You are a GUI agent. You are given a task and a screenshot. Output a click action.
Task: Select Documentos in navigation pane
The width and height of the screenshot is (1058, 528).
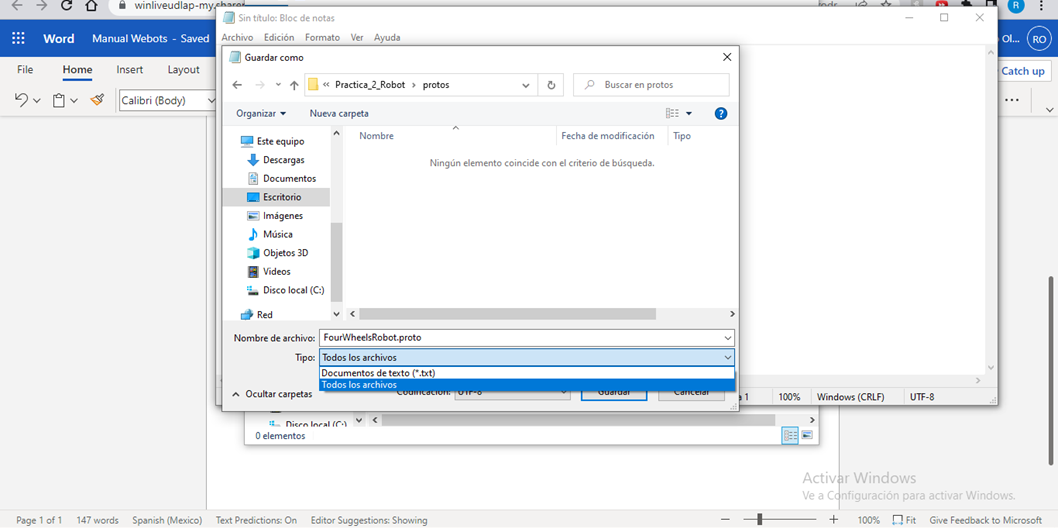[281, 179]
